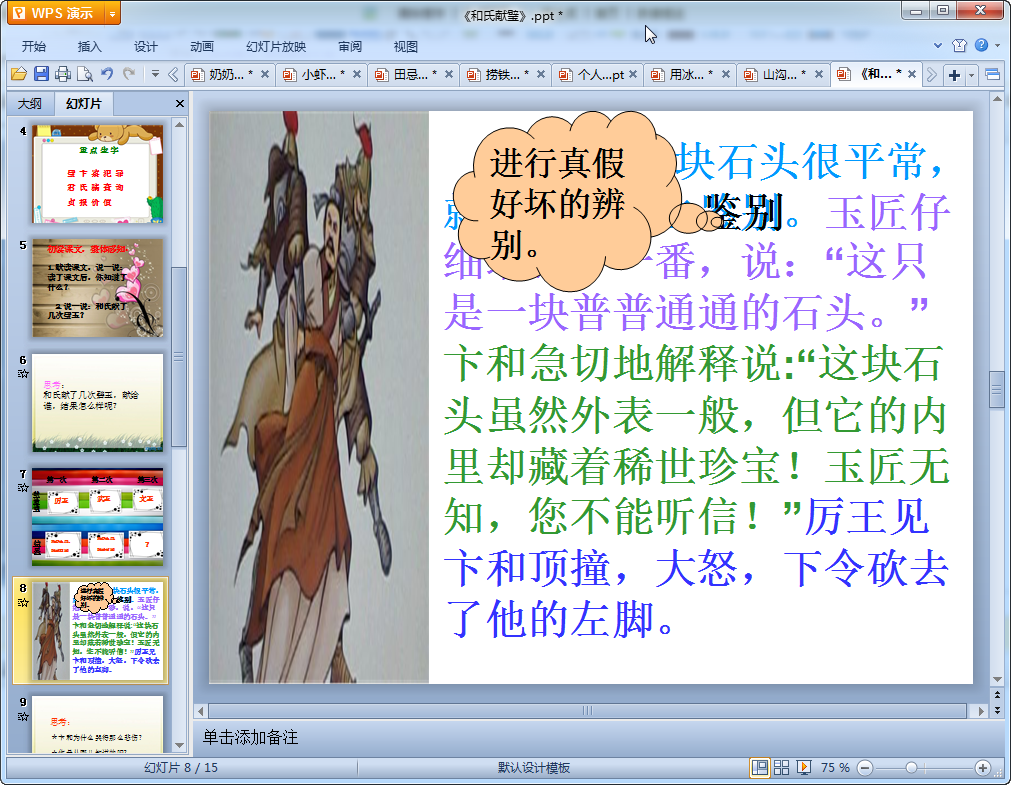The height and width of the screenshot is (785, 1011).
Task: Select slide 5 thumbnail 初读课文
Action: click(x=97, y=288)
